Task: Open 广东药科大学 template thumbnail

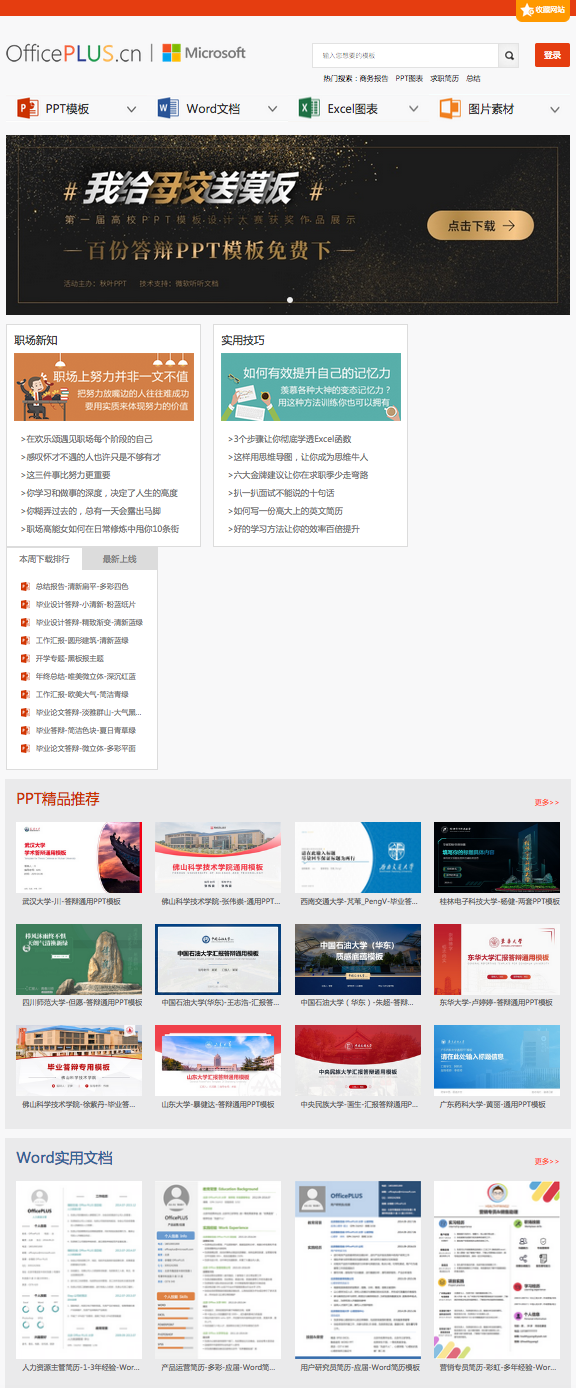Action: click(497, 1061)
